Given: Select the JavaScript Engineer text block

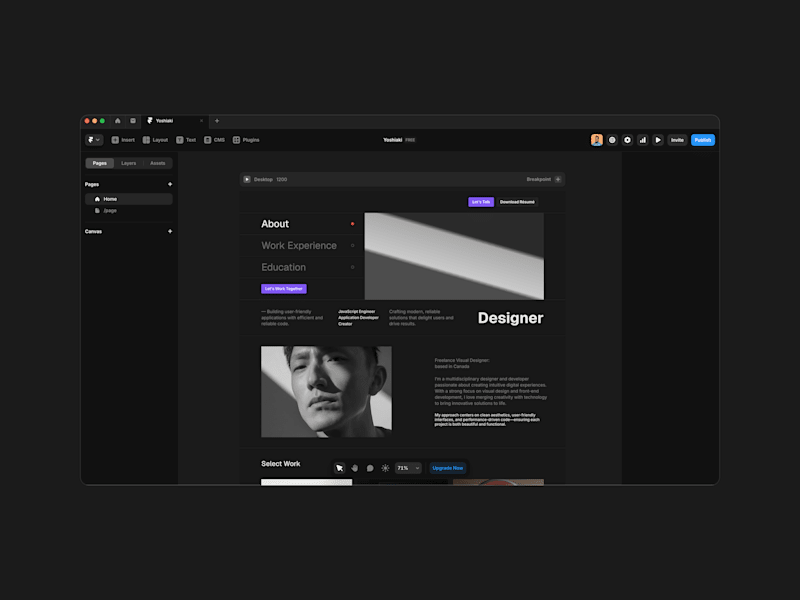Looking at the screenshot, I should (x=358, y=318).
